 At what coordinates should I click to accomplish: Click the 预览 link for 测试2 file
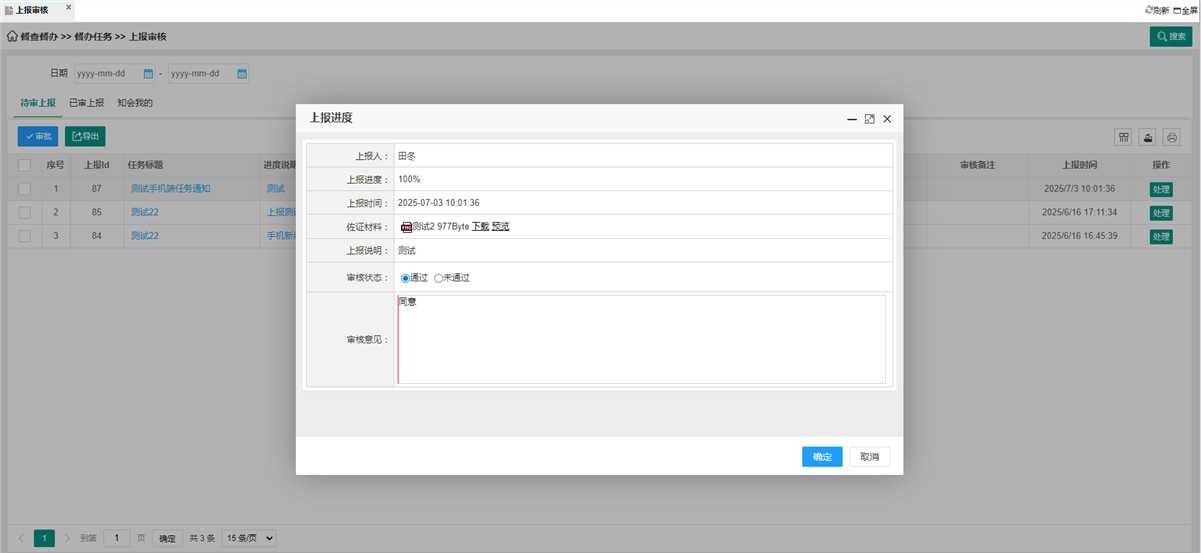(500, 227)
